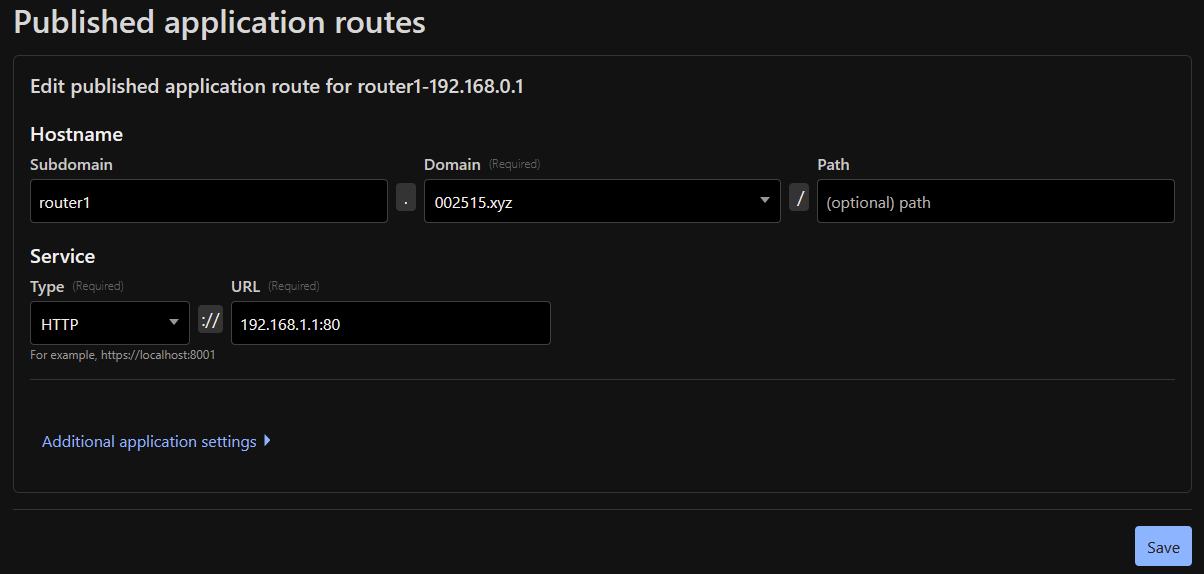Click the URL (Required) label
Image resolution: width=1204 pixels, height=574 pixels.
(274, 286)
